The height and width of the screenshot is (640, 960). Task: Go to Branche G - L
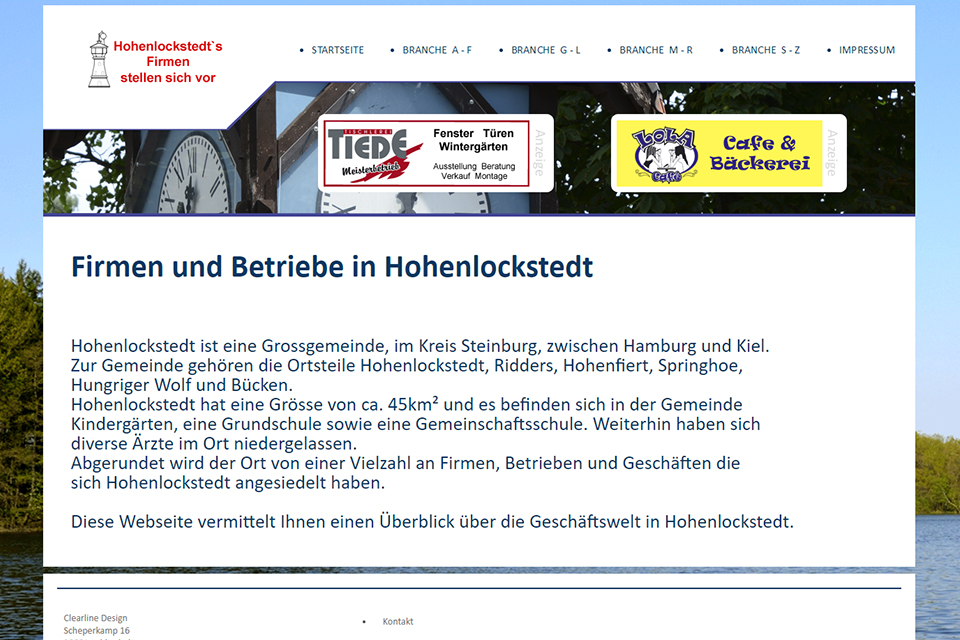click(545, 50)
